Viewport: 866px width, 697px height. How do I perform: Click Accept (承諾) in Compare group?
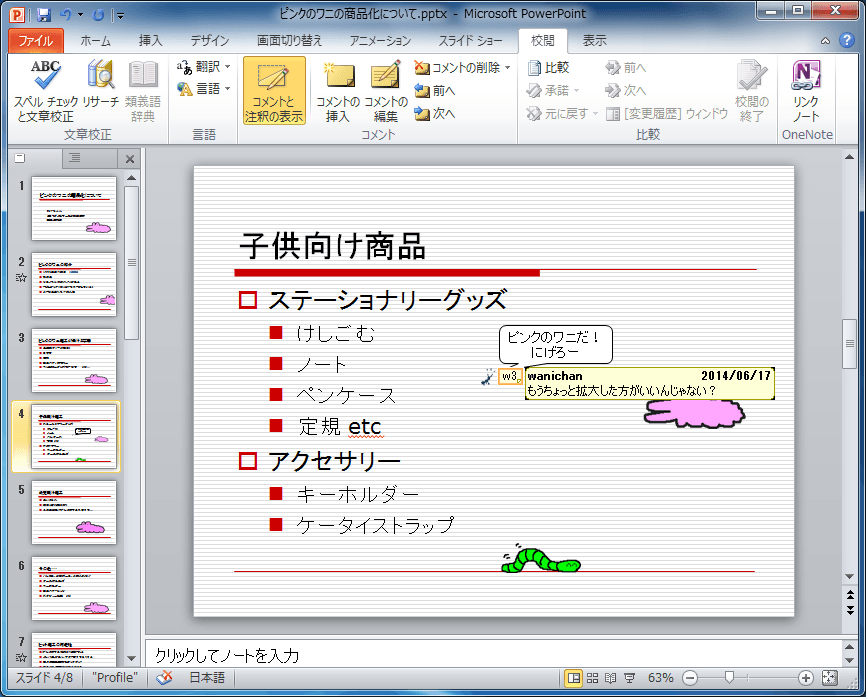pyautogui.click(x=552, y=90)
